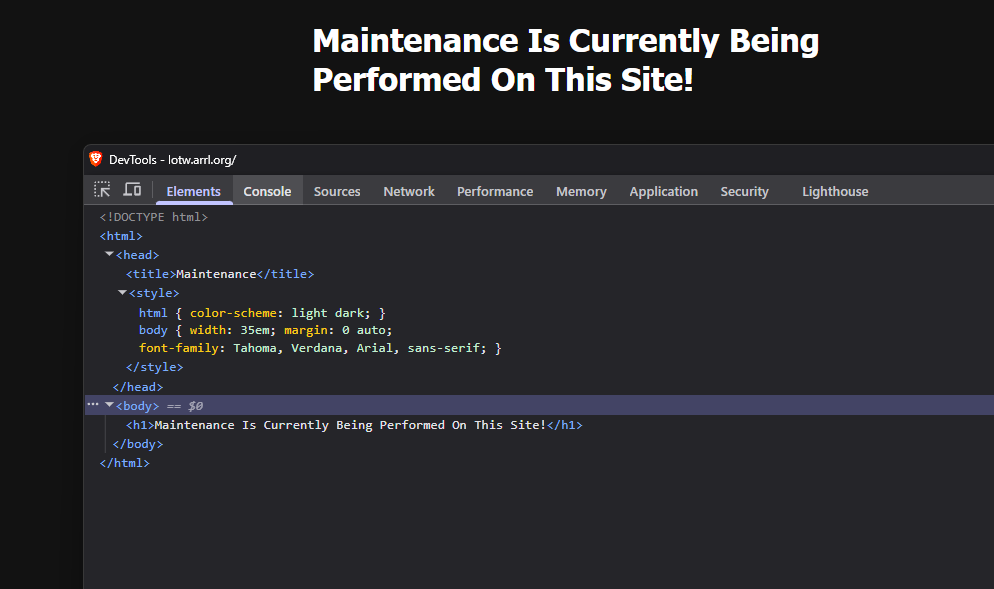Collapse the body element node
Image resolution: width=994 pixels, height=589 pixels.
coord(109,405)
